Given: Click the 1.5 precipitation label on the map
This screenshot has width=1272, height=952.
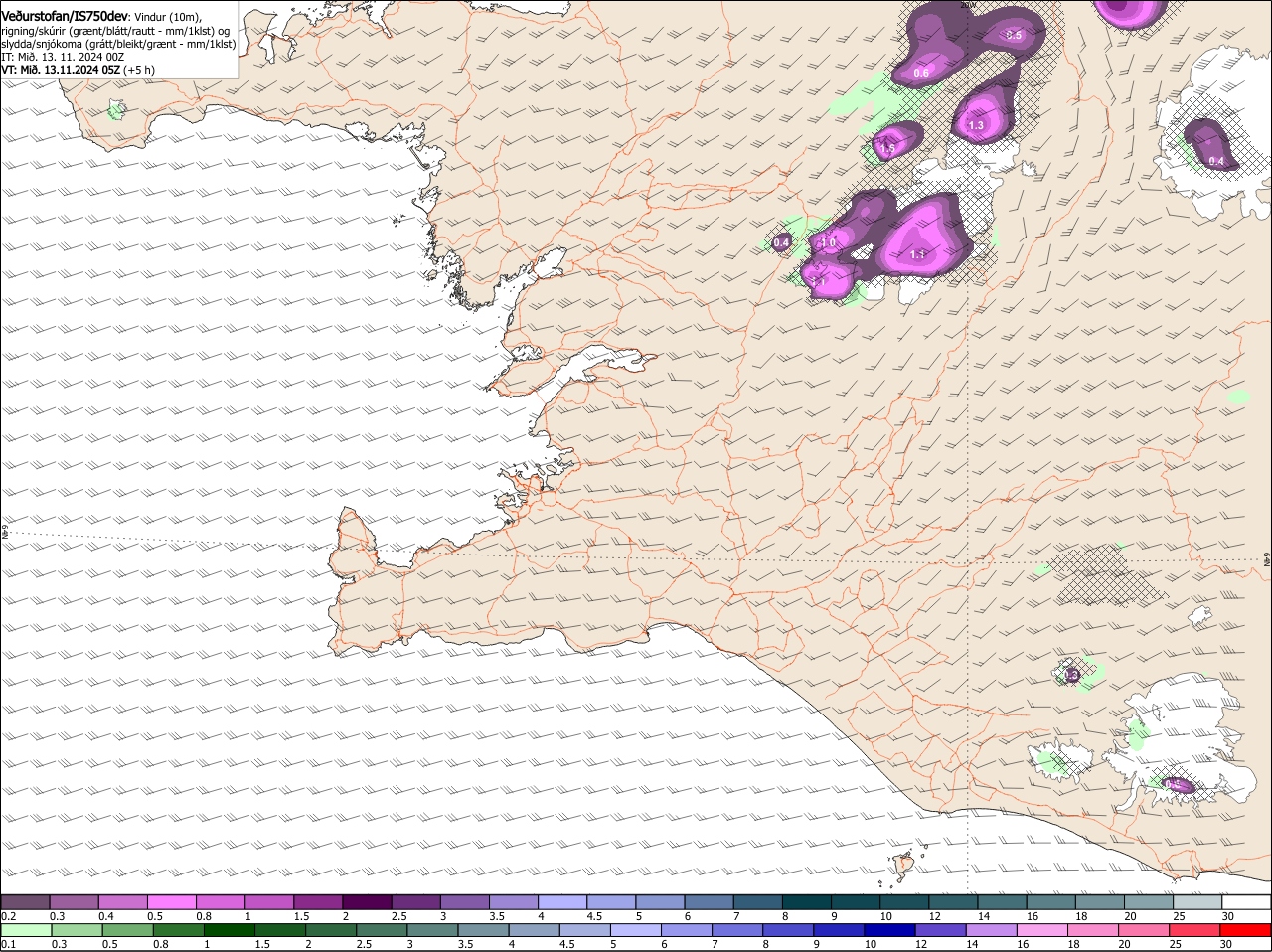Looking at the screenshot, I should [x=888, y=147].
